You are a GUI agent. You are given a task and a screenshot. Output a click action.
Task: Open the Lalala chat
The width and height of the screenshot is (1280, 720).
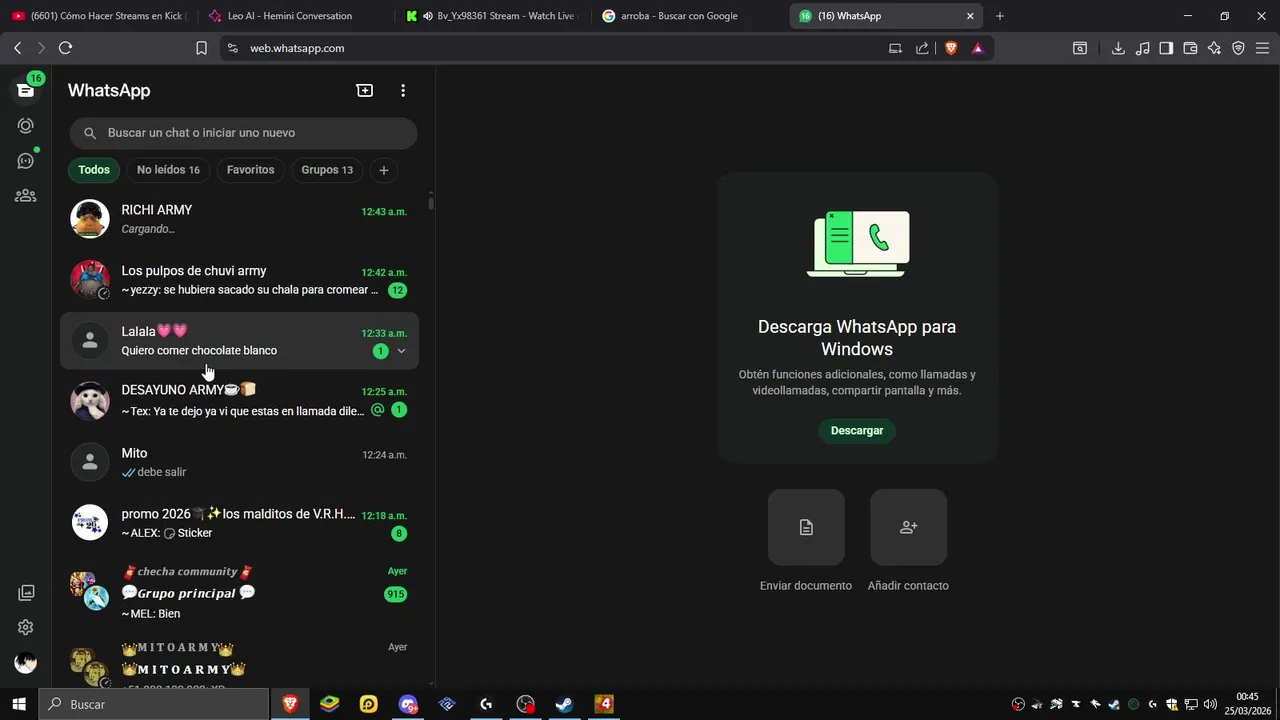coord(240,341)
